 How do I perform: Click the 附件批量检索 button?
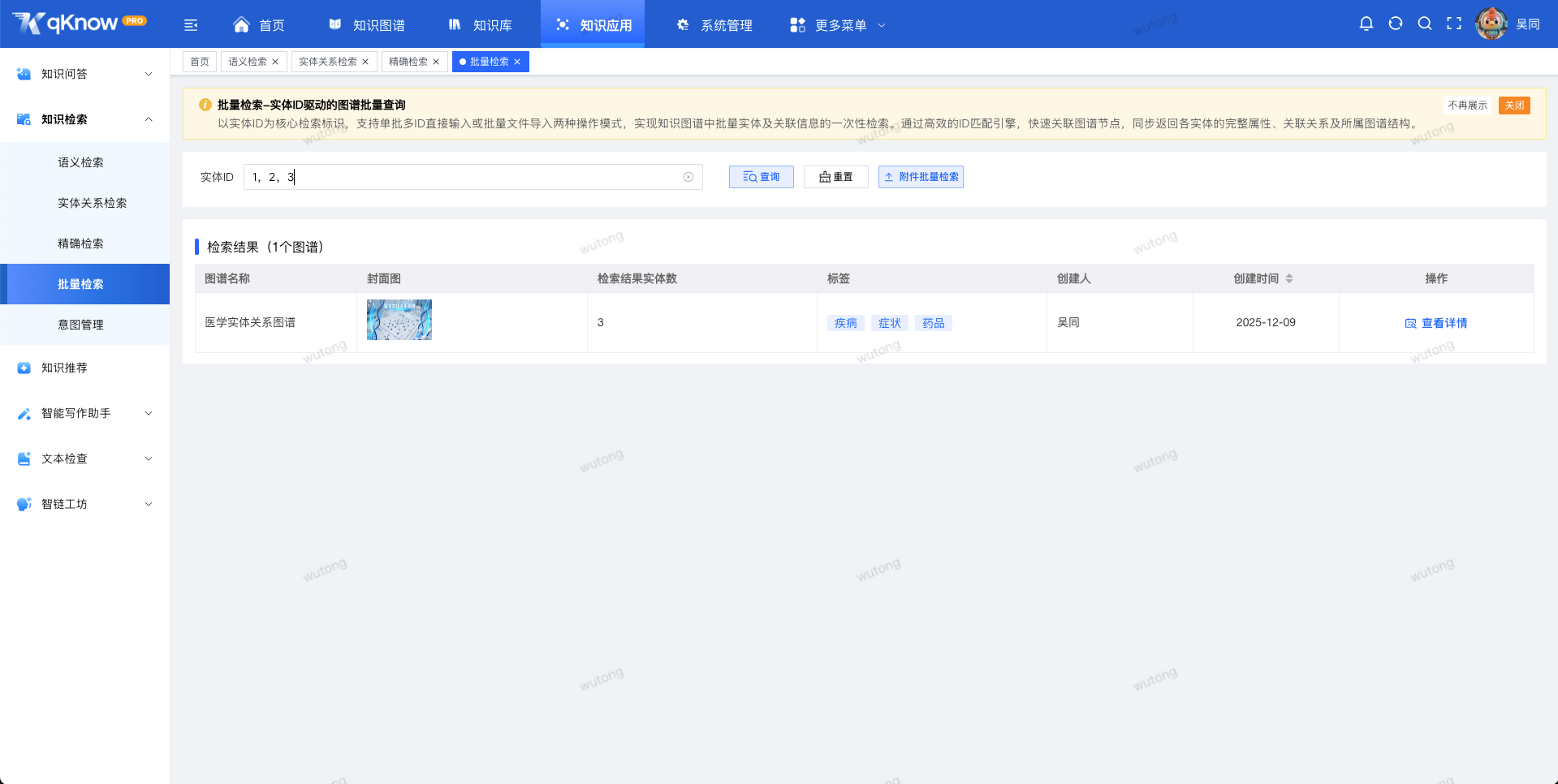[x=920, y=176]
